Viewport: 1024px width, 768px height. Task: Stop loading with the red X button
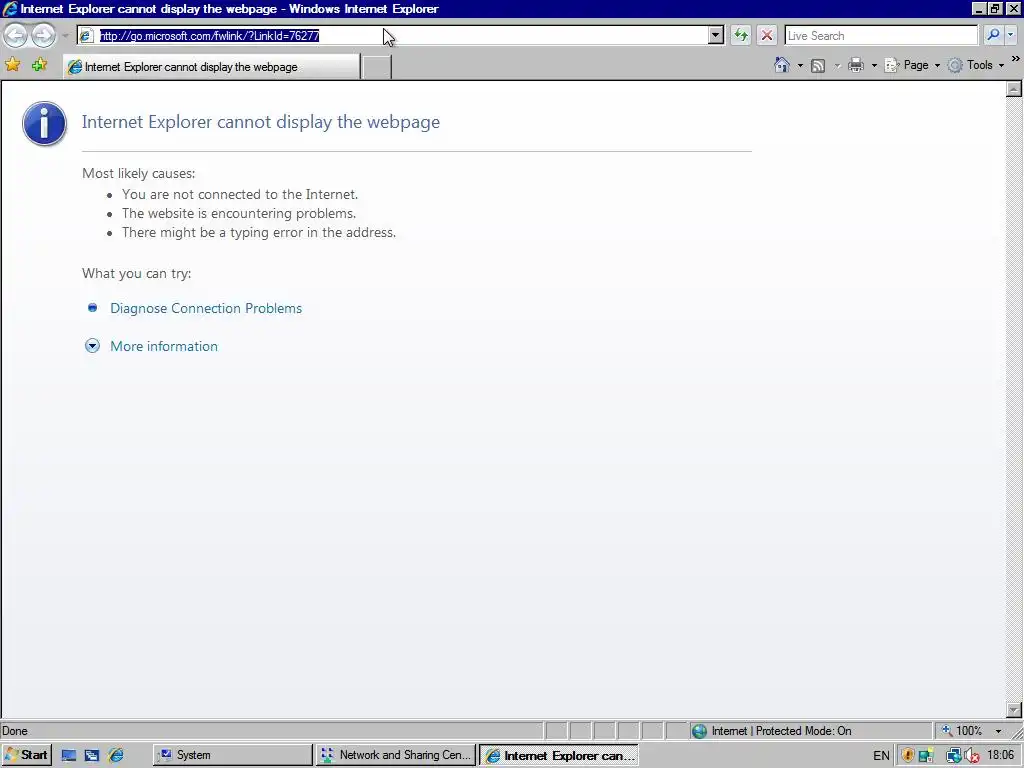[767, 35]
